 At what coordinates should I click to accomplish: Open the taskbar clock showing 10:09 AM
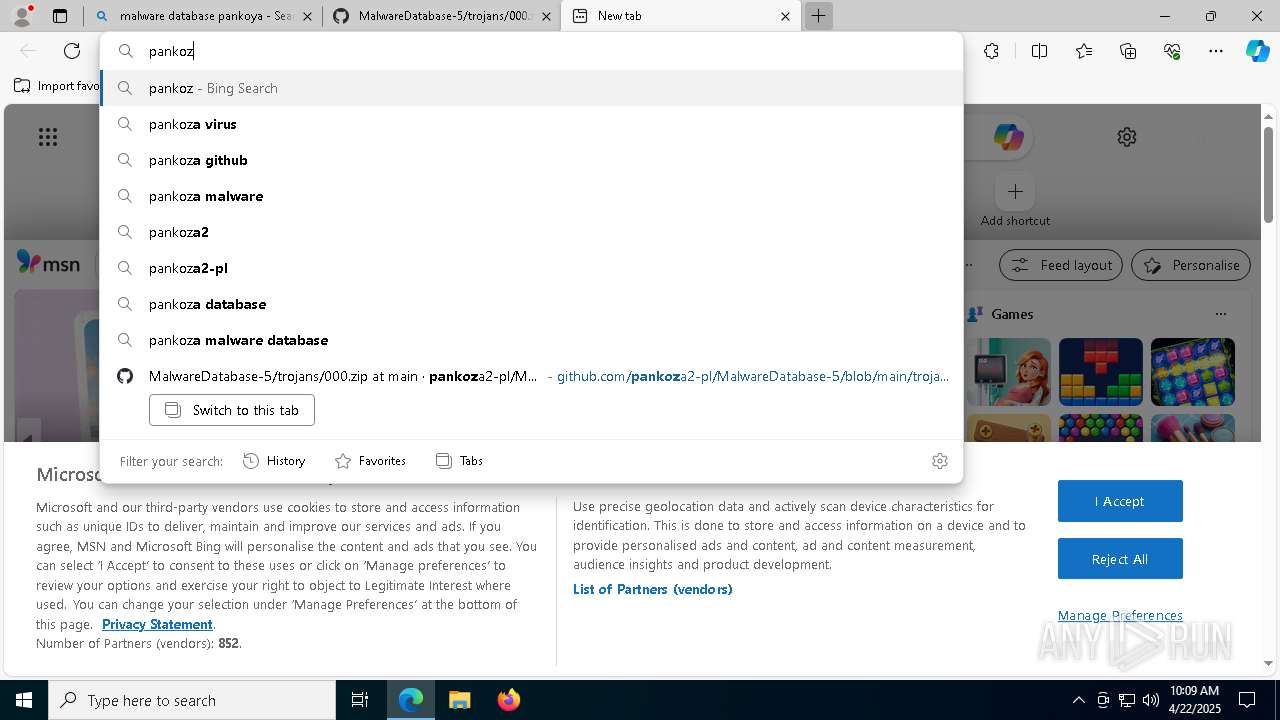(x=1194, y=700)
